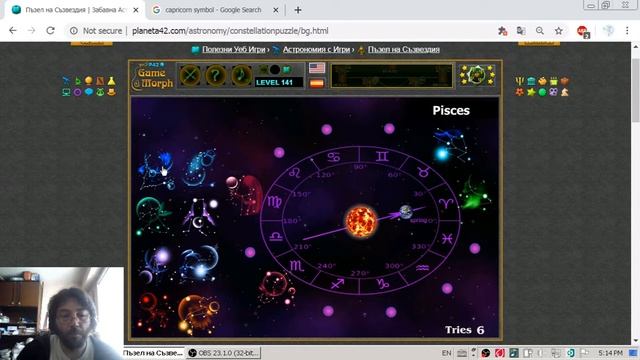Click the yellow trident icon on right panel
The height and width of the screenshot is (360, 640).
pyautogui.click(x=520, y=81)
